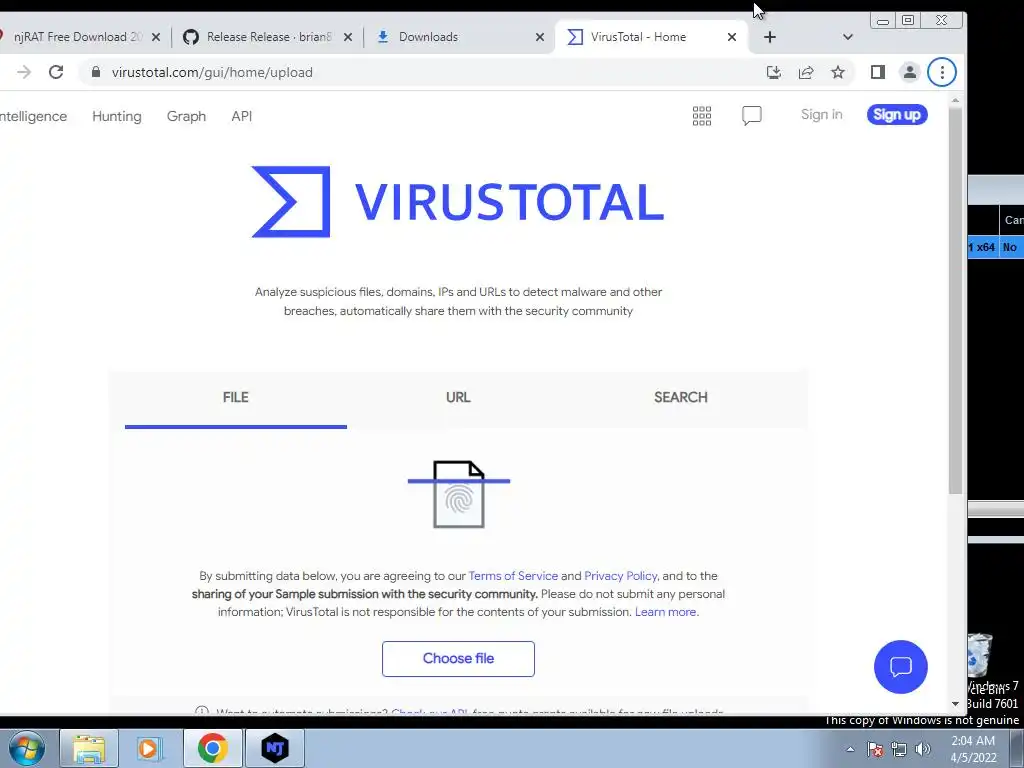
Task: Click the Choose file button
Action: (x=458, y=659)
